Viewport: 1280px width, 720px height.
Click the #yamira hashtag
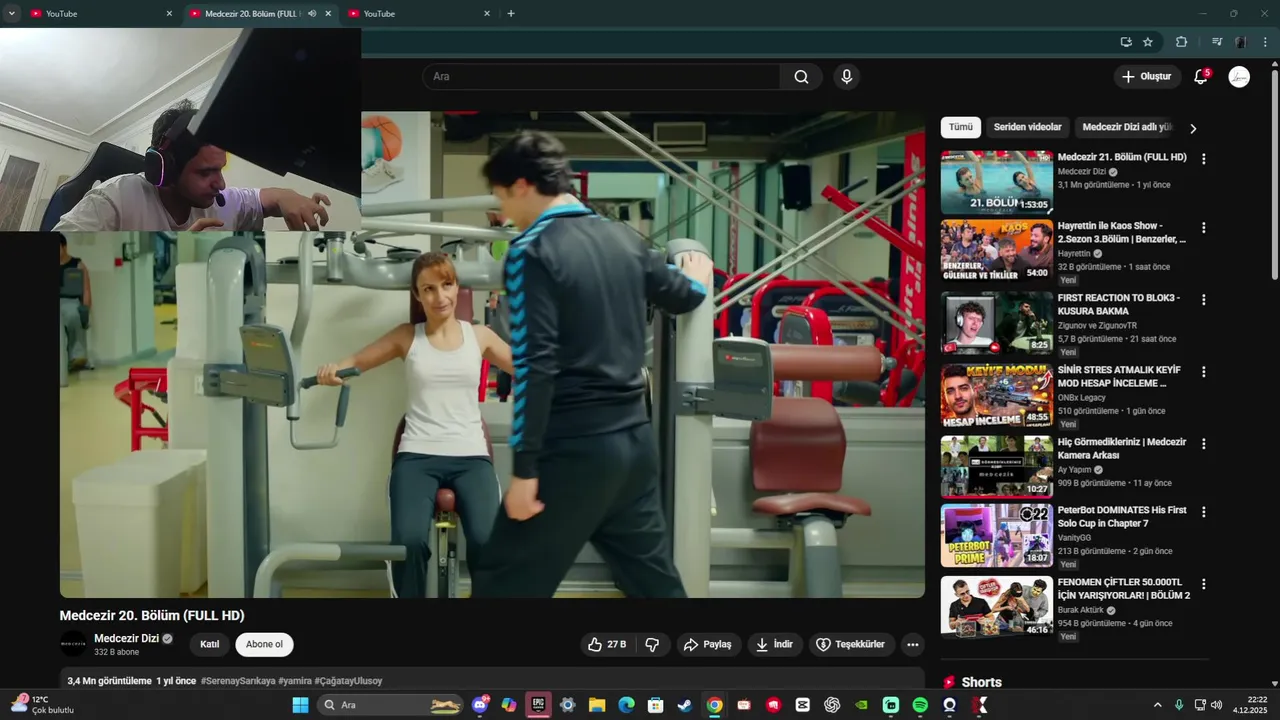click(x=295, y=681)
